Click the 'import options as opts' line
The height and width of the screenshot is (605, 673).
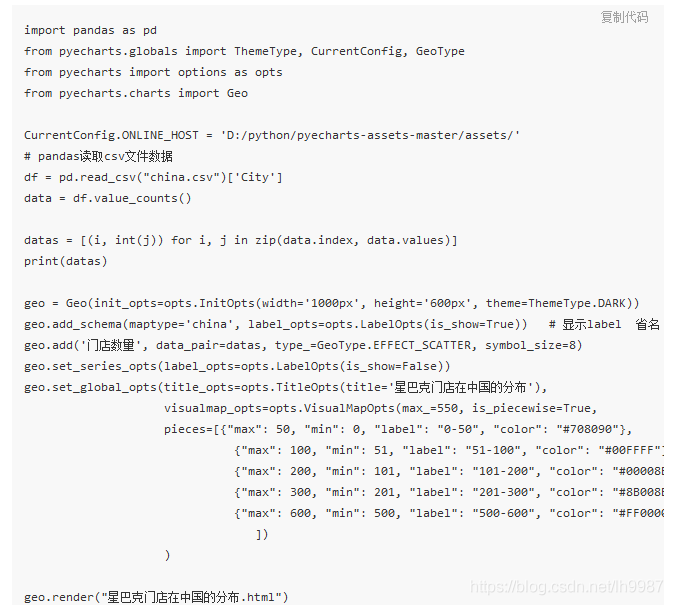(x=153, y=72)
